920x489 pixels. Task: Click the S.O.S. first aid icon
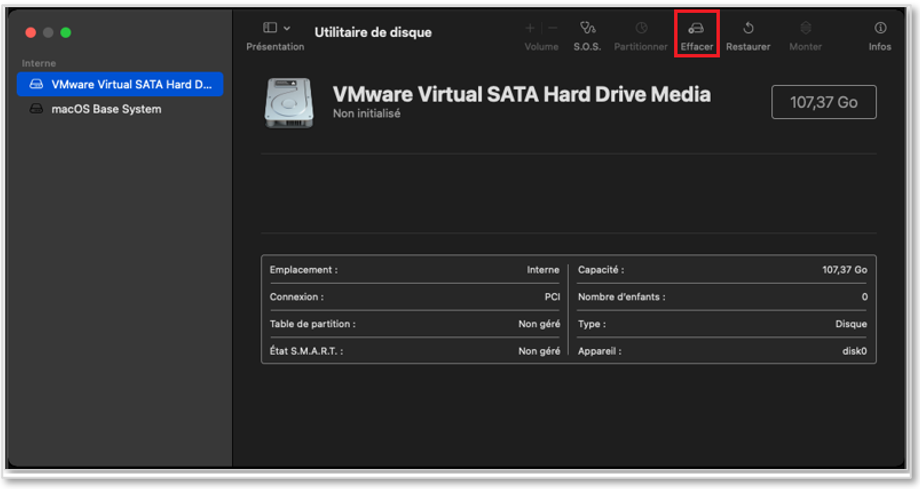587,28
